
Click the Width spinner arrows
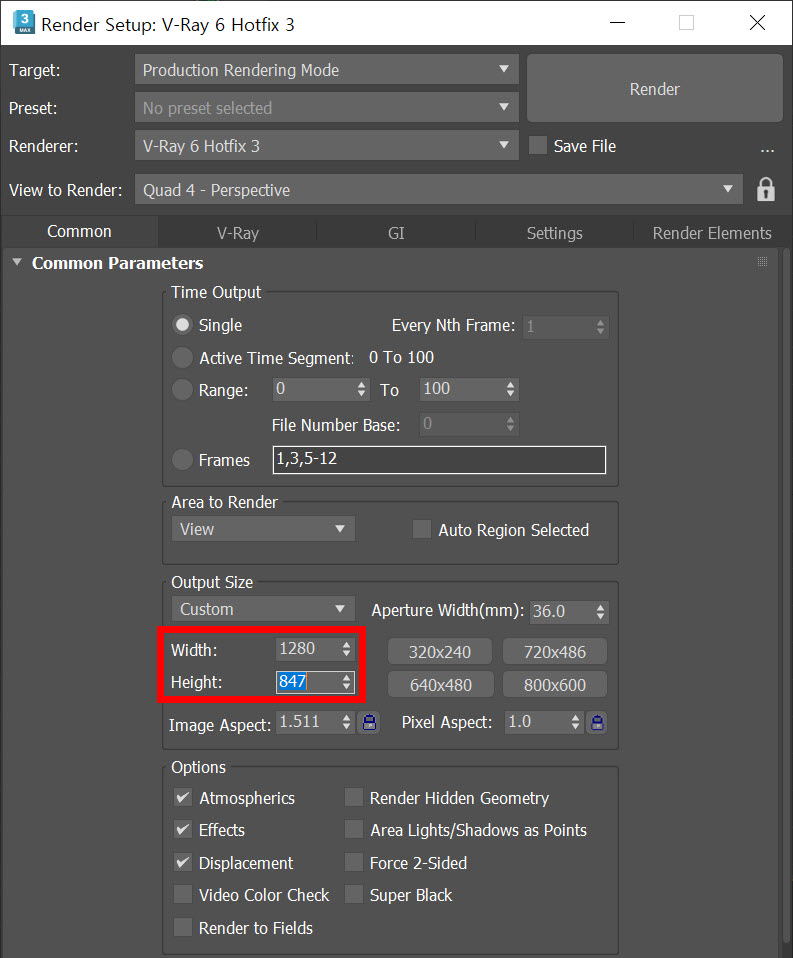tap(346, 649)
